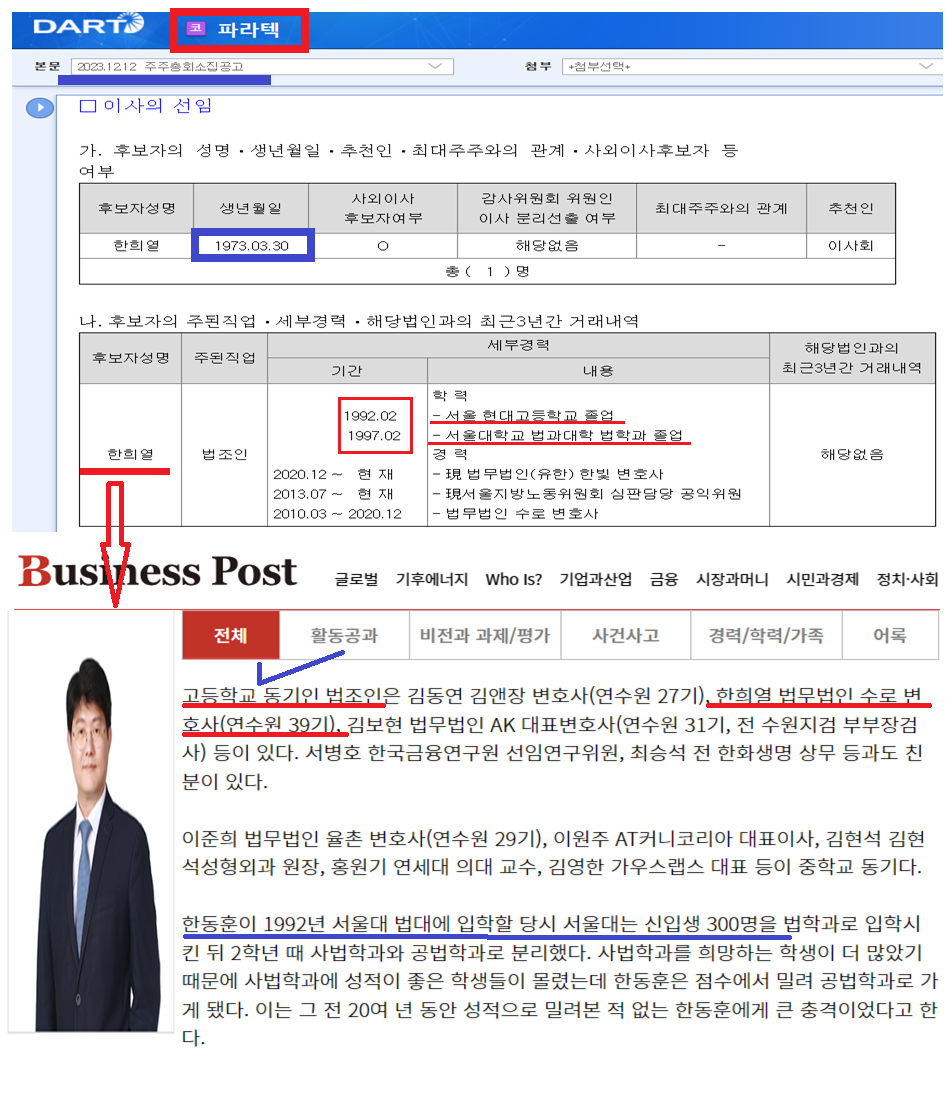This screenshot has width=946, height=1101.
Task: Open the 본문 document dropdown
Action: [x=262, y=67]
